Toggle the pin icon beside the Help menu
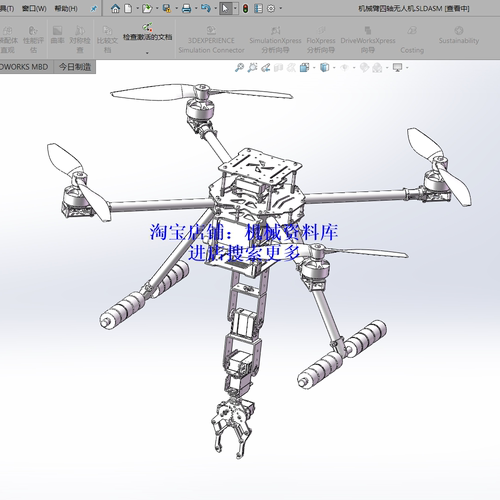Screen dimensions: 500x500 (x=94, y=9)
